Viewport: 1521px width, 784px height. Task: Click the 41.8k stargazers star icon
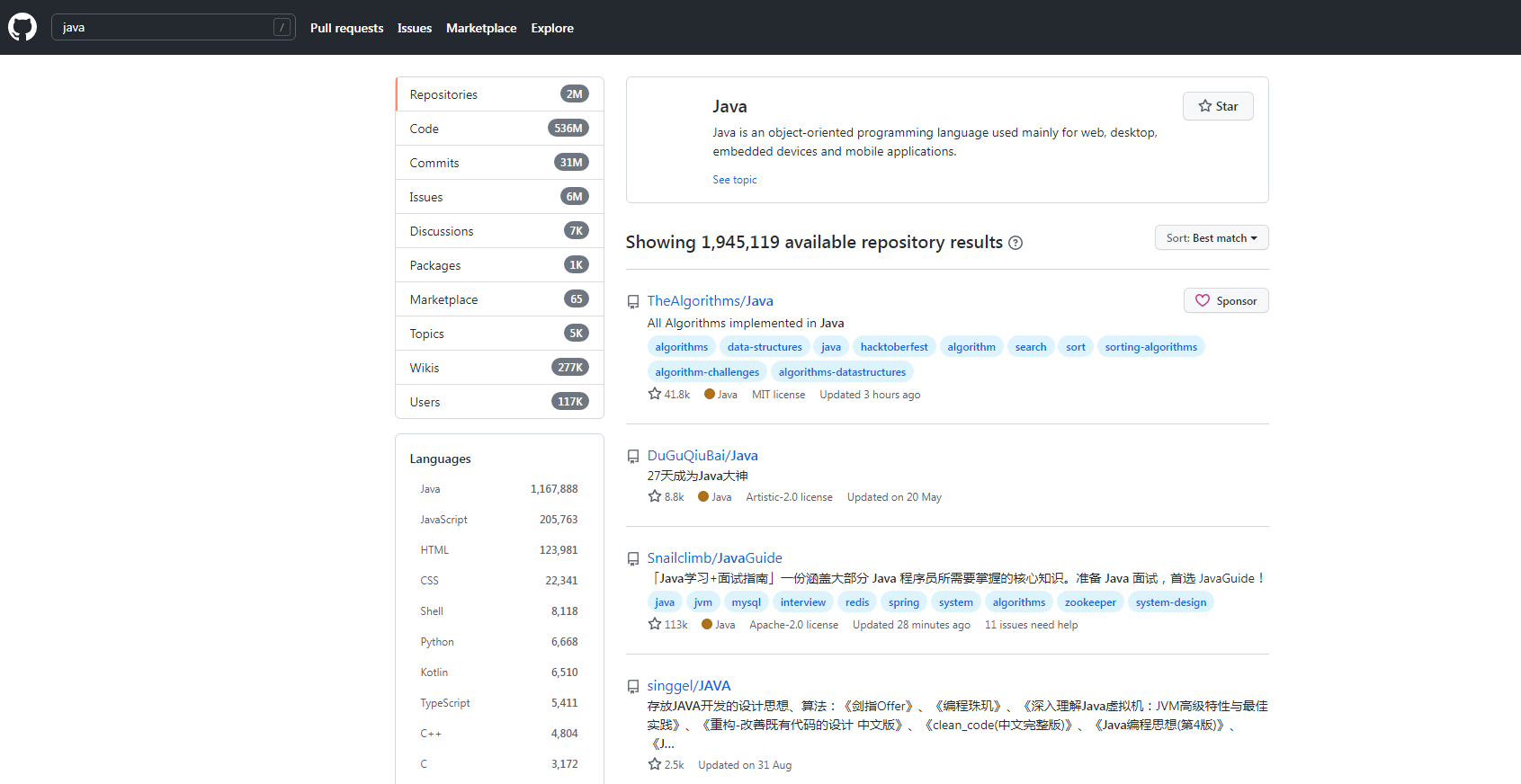(655, 394)
